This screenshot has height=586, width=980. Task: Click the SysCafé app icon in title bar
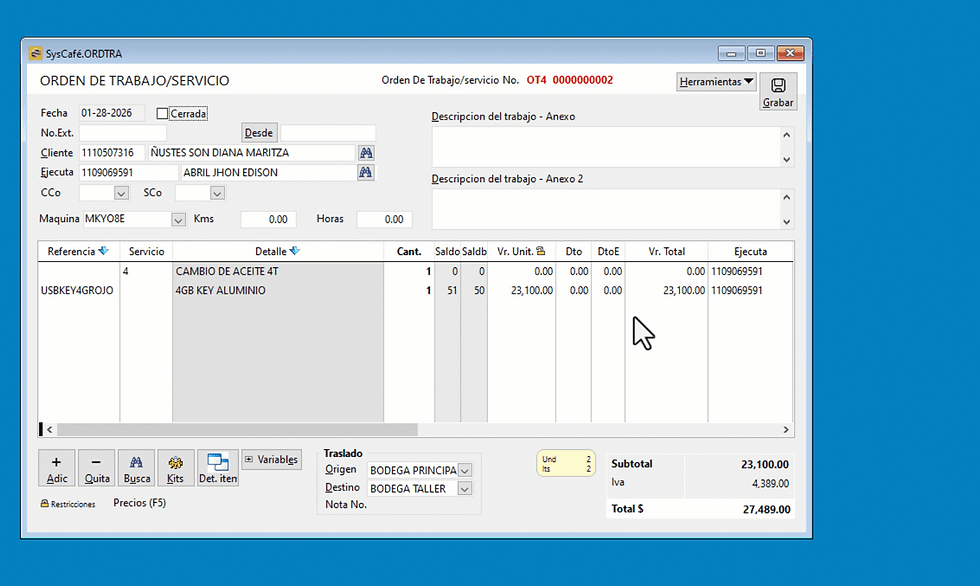point(36,53)
